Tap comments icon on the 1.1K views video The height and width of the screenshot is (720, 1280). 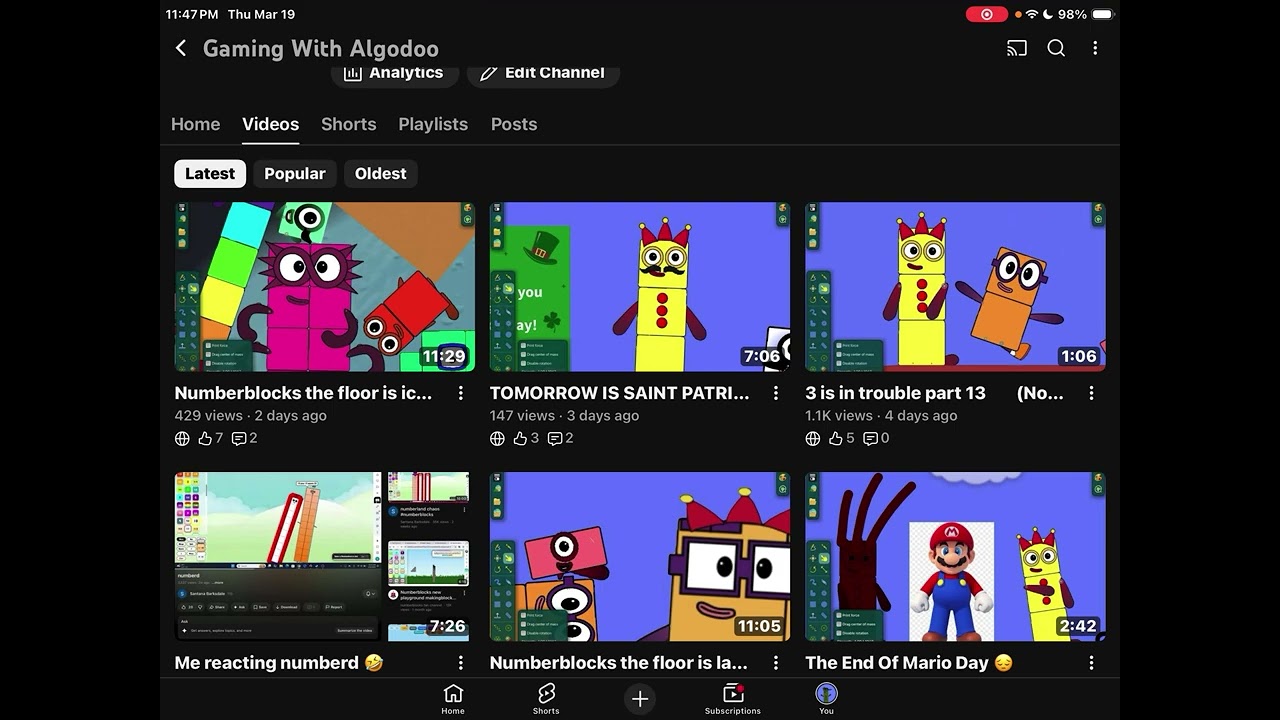coord(870,438)
